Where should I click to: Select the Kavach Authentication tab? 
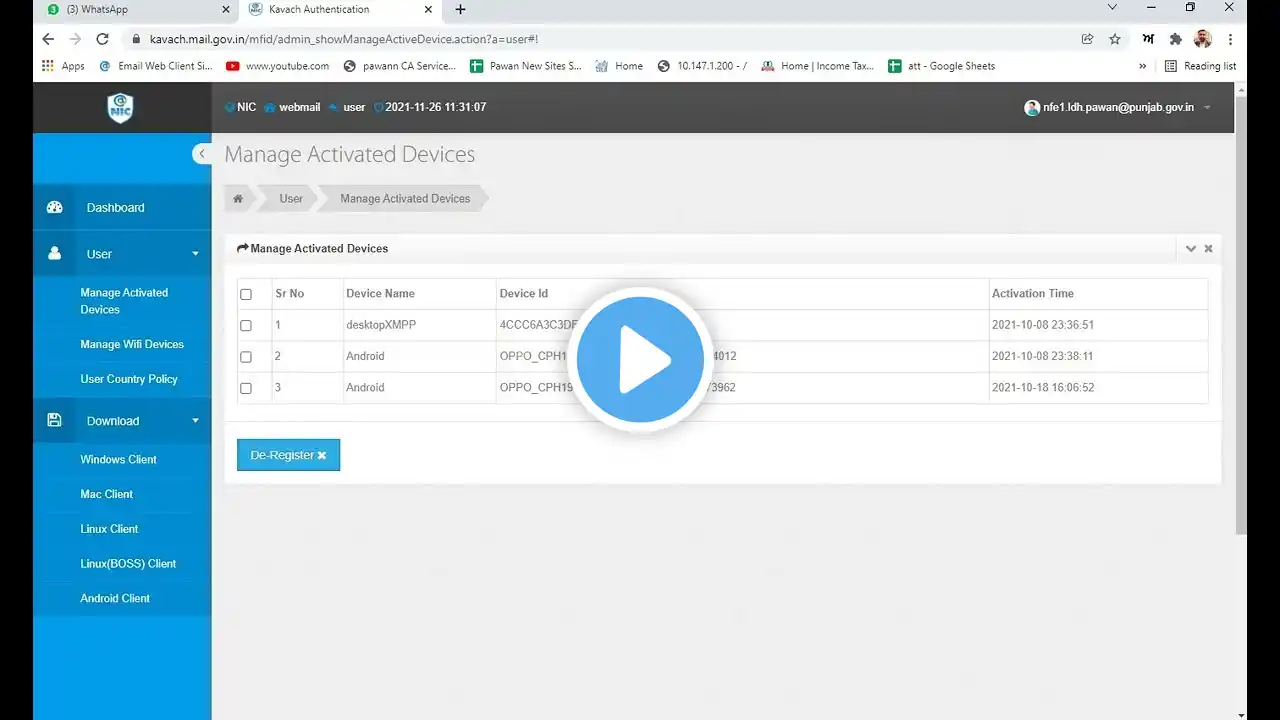pyautogui.click(x=339, y=10)
